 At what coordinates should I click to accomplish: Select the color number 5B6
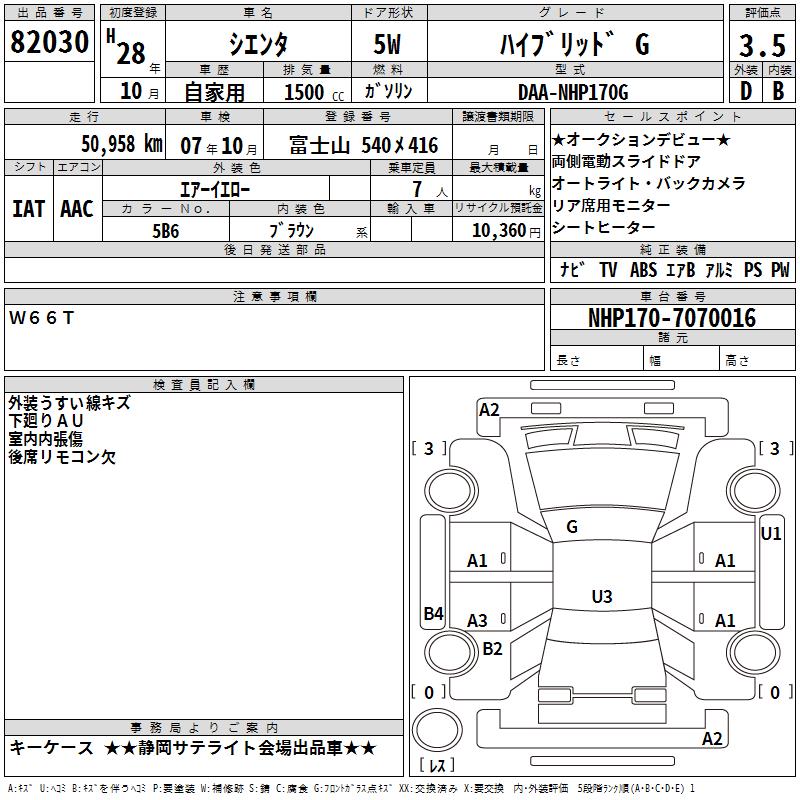point(166,231)
